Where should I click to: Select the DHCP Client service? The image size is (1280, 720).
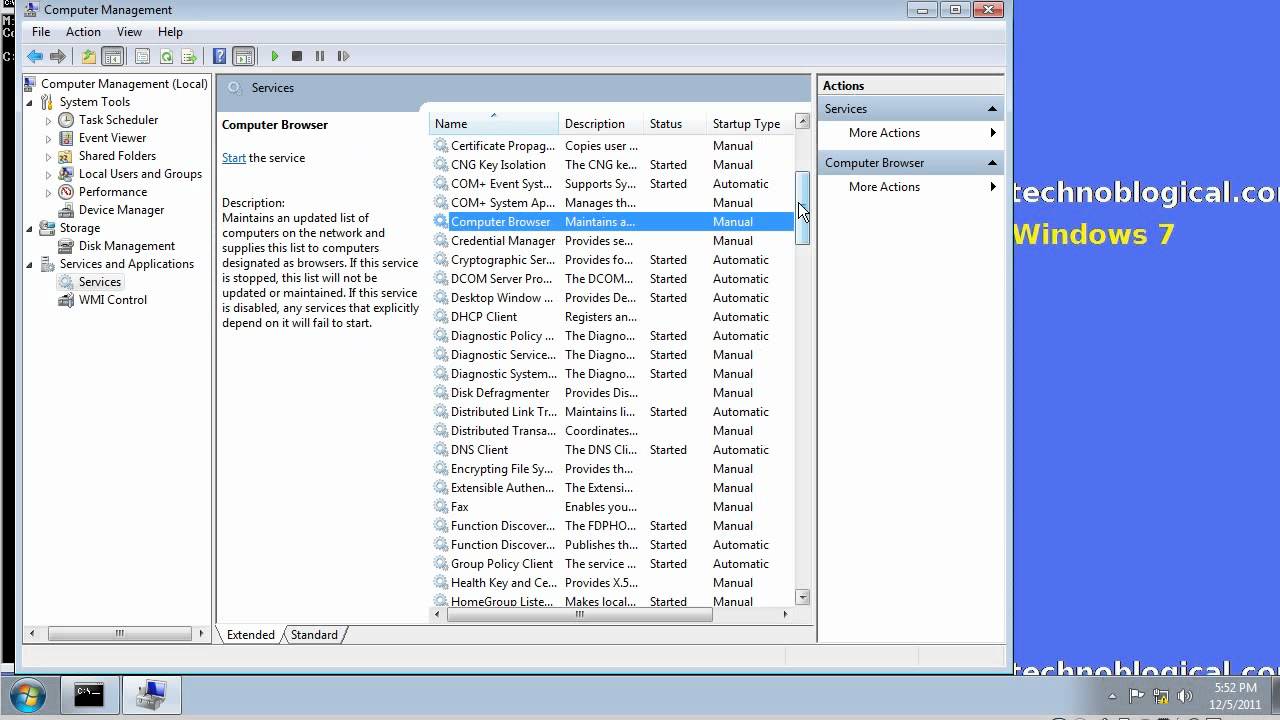click(612, 317)
